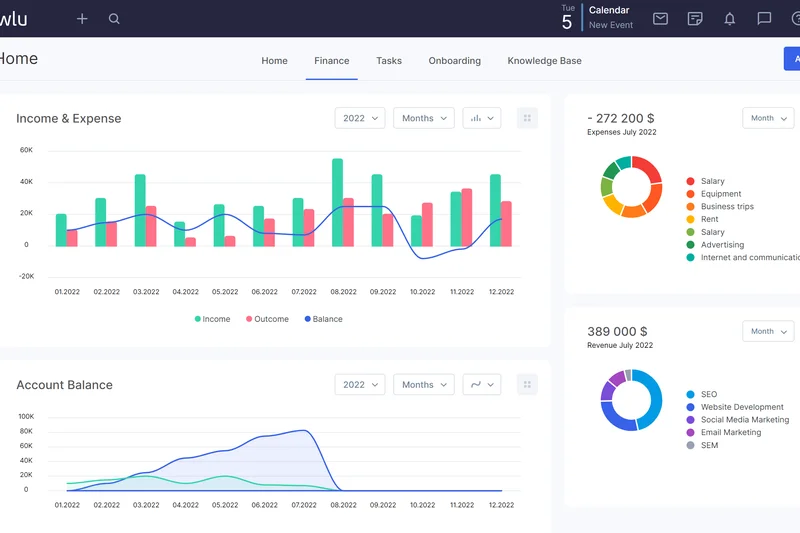Switch to the Tasks tab
Viewport: 800px width, 533px height.
tap(389, 61)
